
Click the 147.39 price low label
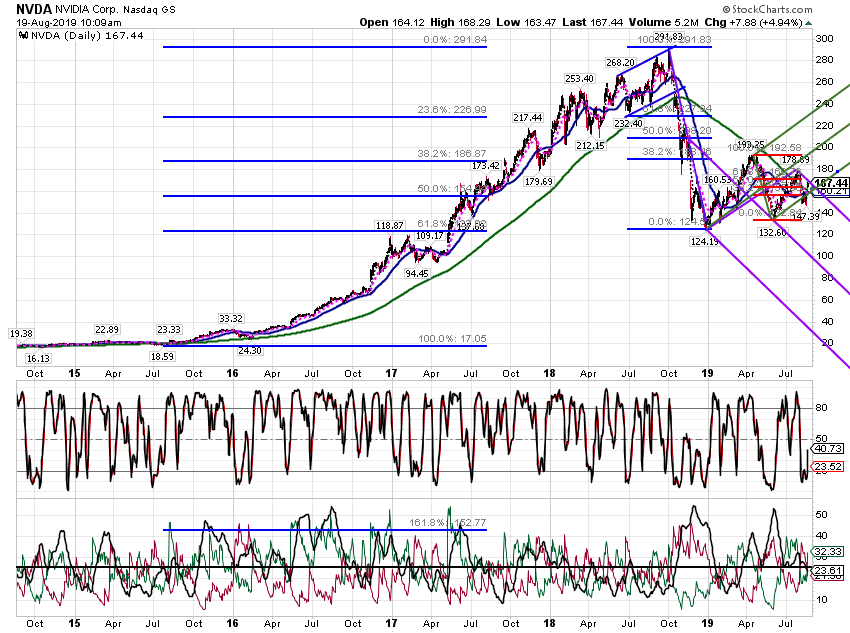tap(806, 216)
